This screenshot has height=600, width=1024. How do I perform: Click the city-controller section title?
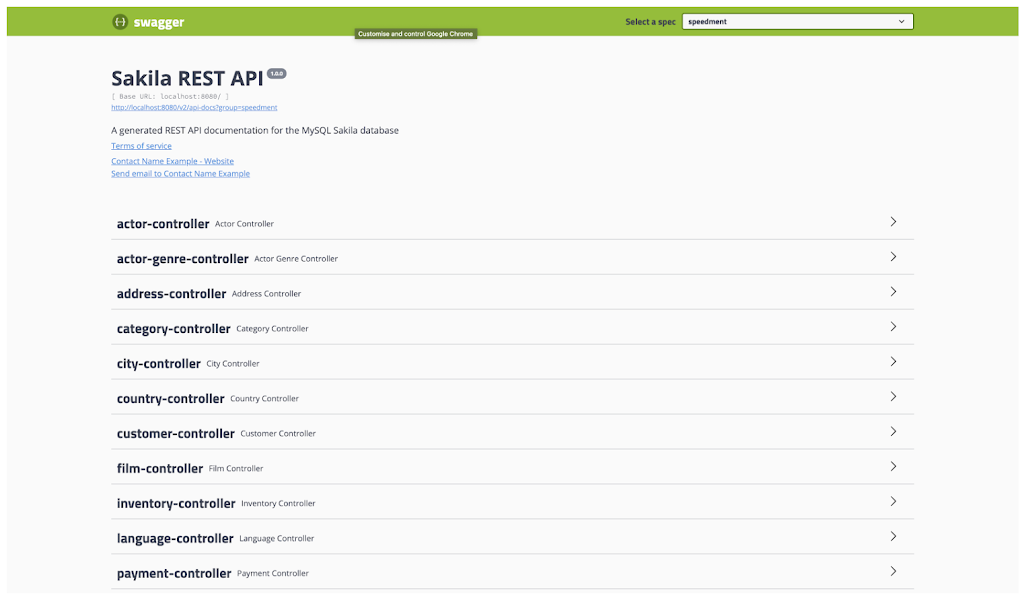click(159, 364)
